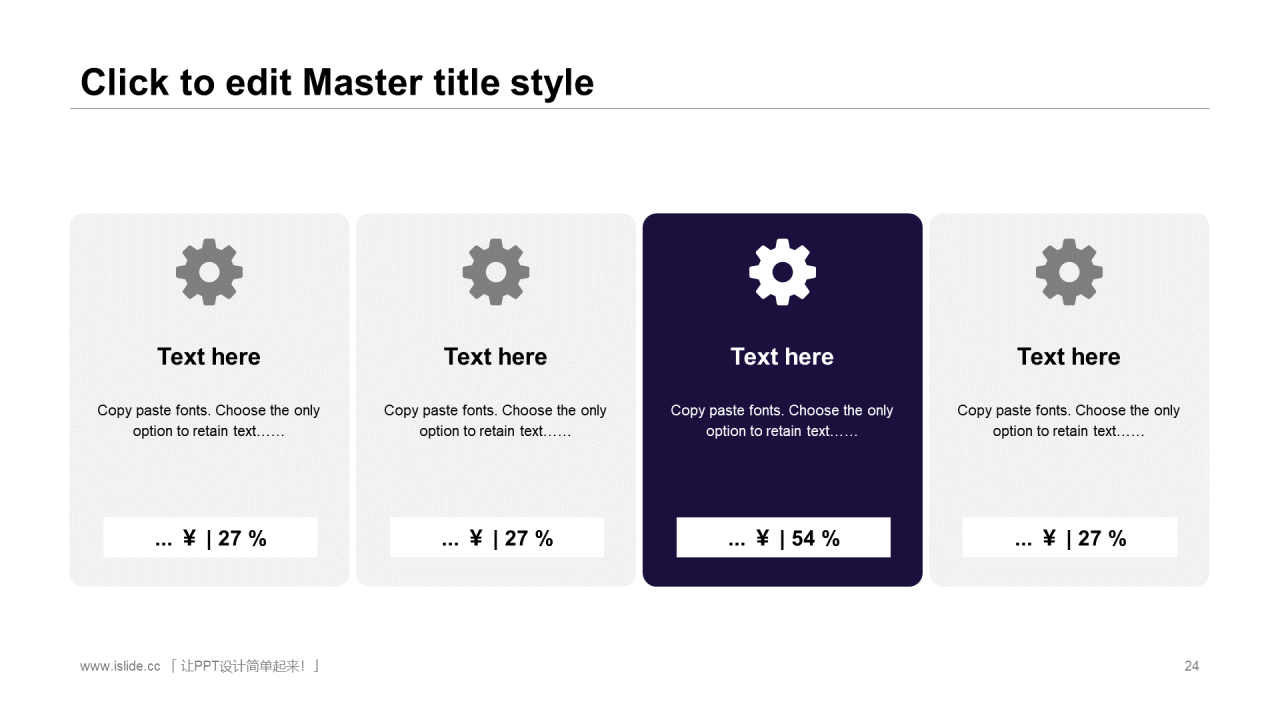Select the "Text here" heading in the first card

[209, 357]
